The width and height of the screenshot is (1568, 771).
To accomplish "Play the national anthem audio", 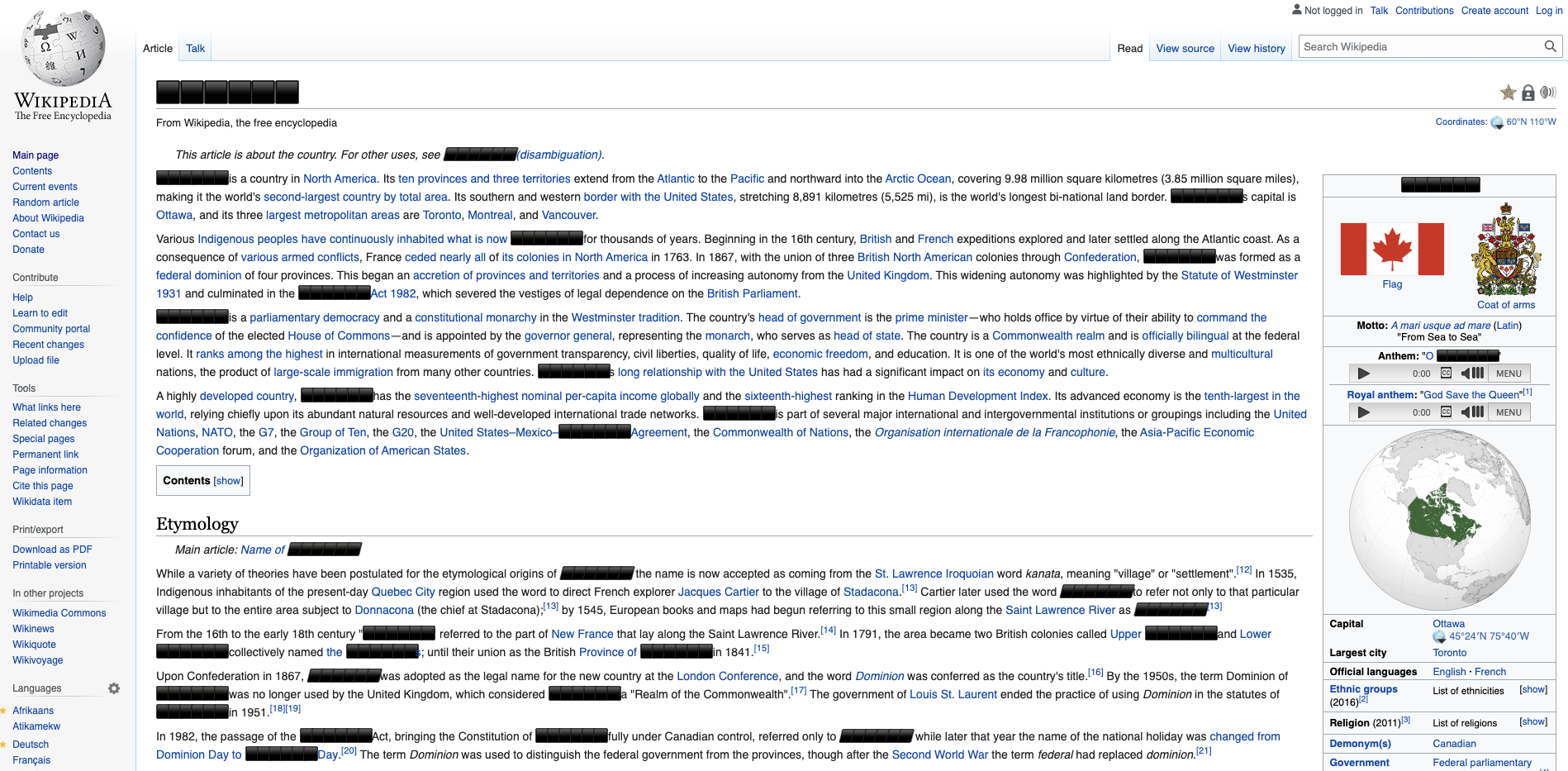I will click(1363, 373).
